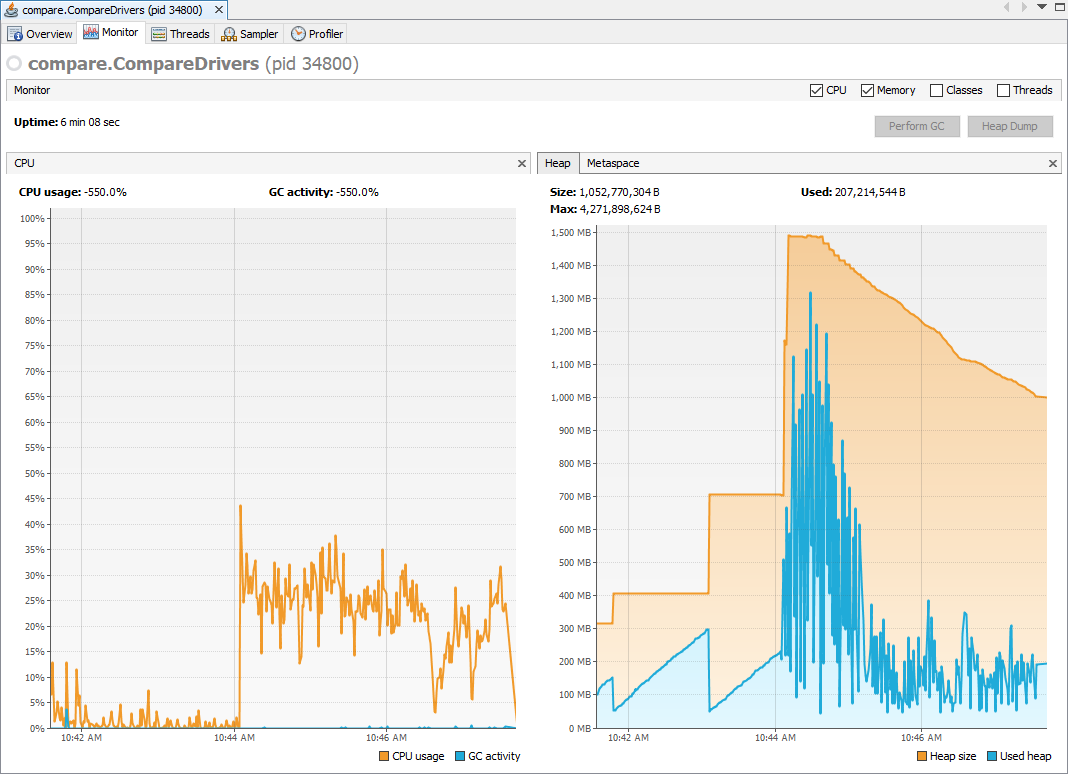Click the Heap Dump button

pyautogui.click(x=1010, y=127)
